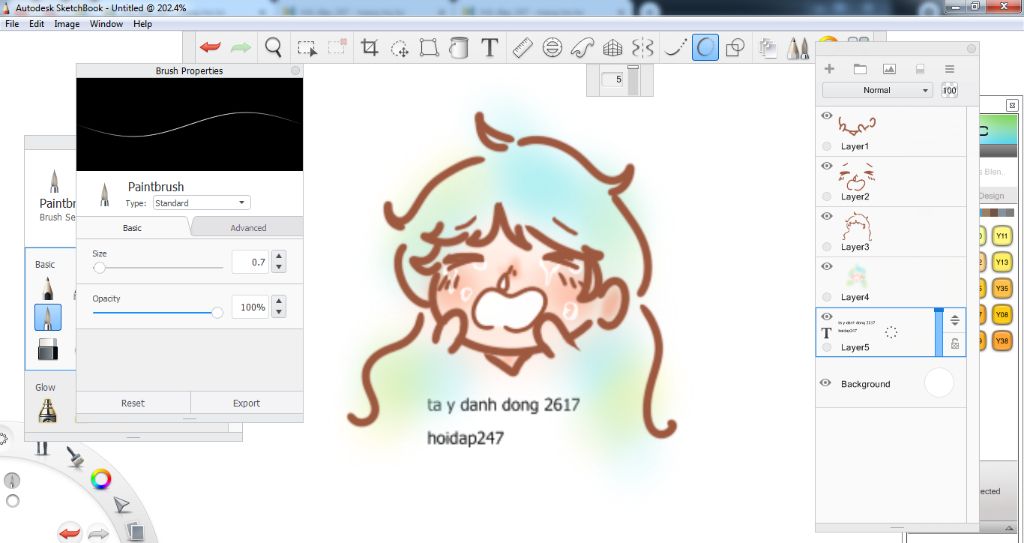Open the Perspective guides tool
This screenshot has height=543, width=1024.
tap(613, 48)
